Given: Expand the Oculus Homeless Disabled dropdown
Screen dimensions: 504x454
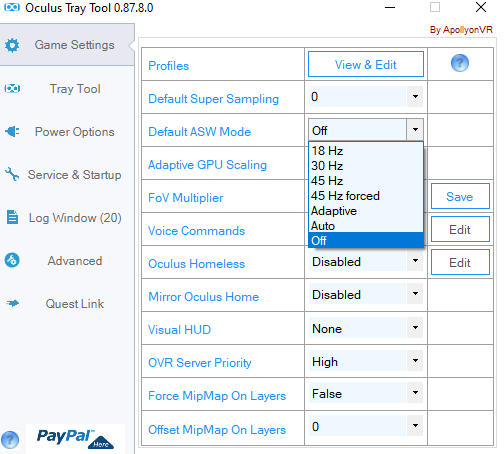Looking at the screenshot, I should coord(415,260).
